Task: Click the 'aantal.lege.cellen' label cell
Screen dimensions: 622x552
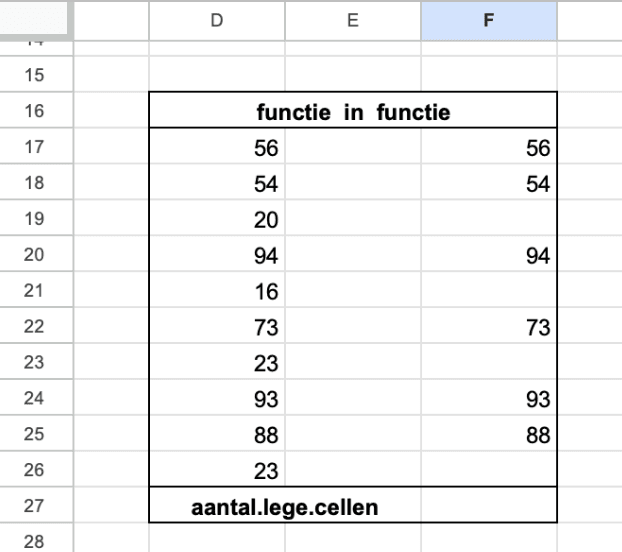Action: tap(285, 507)
